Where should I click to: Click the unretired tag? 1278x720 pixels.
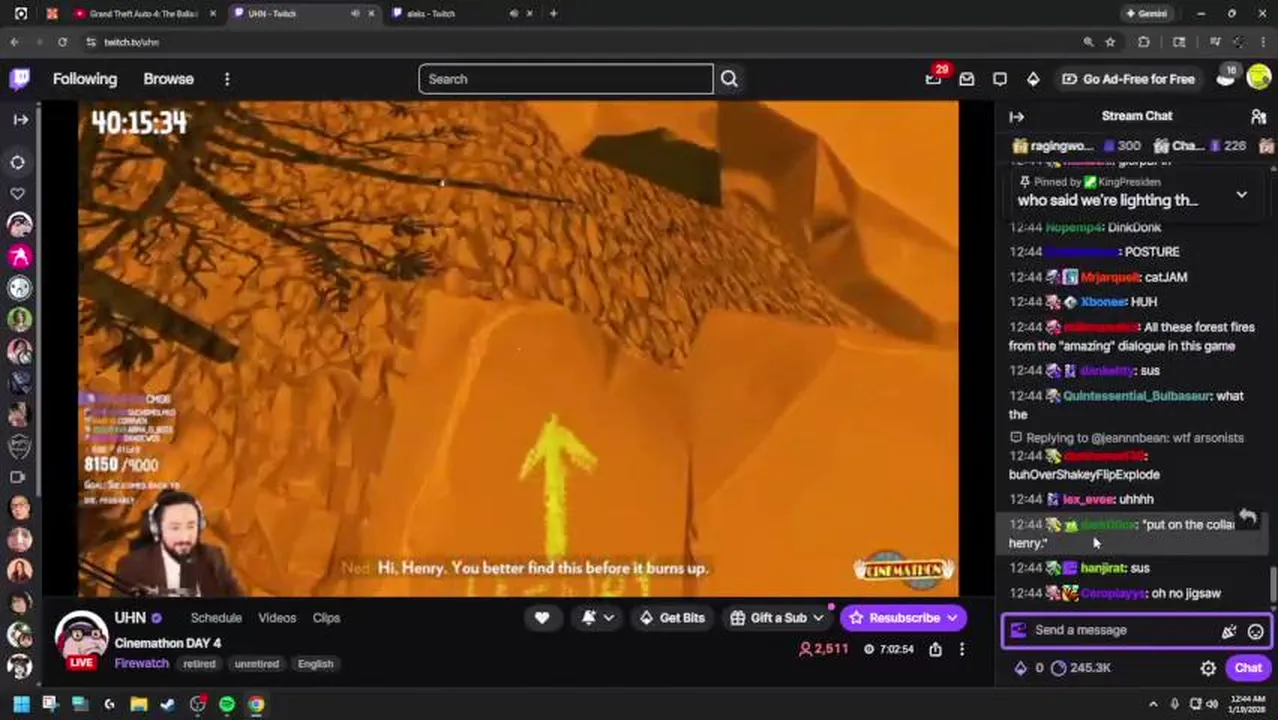pyautogui.click(x=256, y=664)
